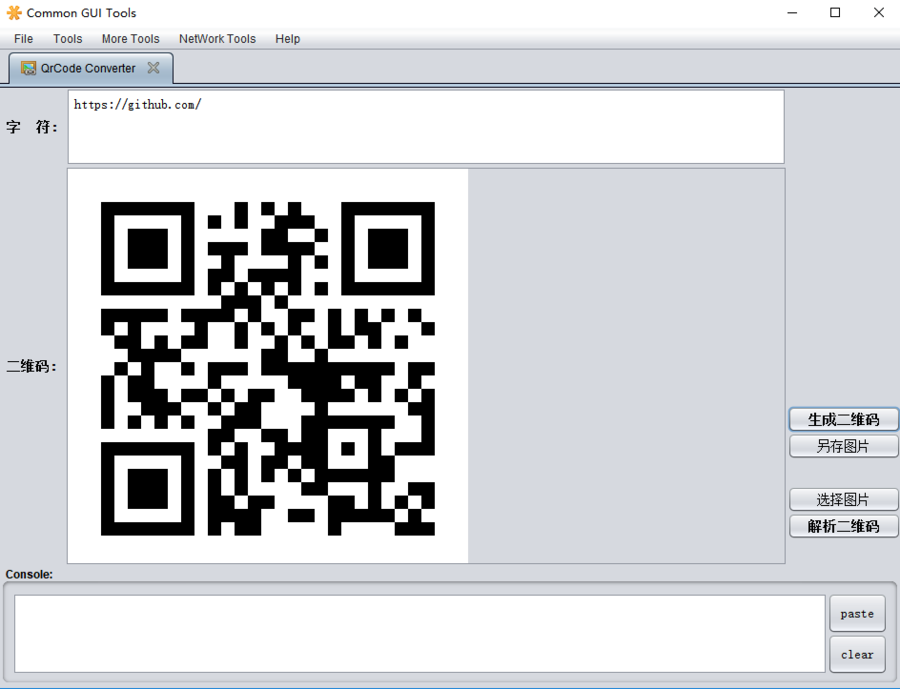Click the minimize button in the title bar
900x689 pixels.
(x=792, y=12)
